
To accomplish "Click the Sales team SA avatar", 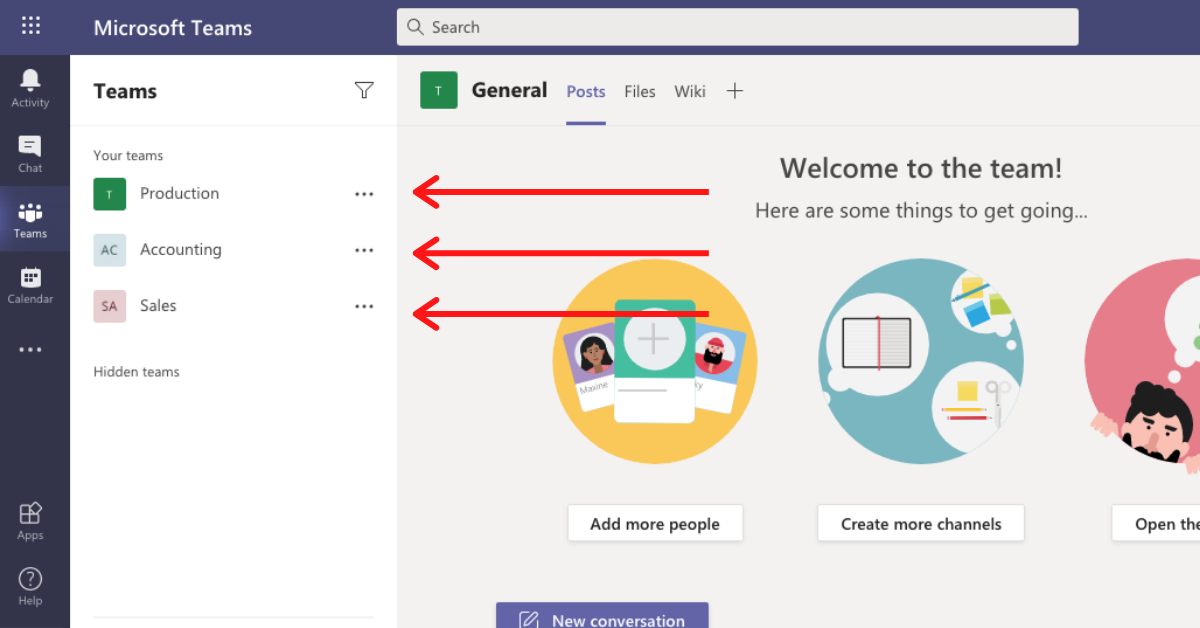I will (x=110, y=306).
